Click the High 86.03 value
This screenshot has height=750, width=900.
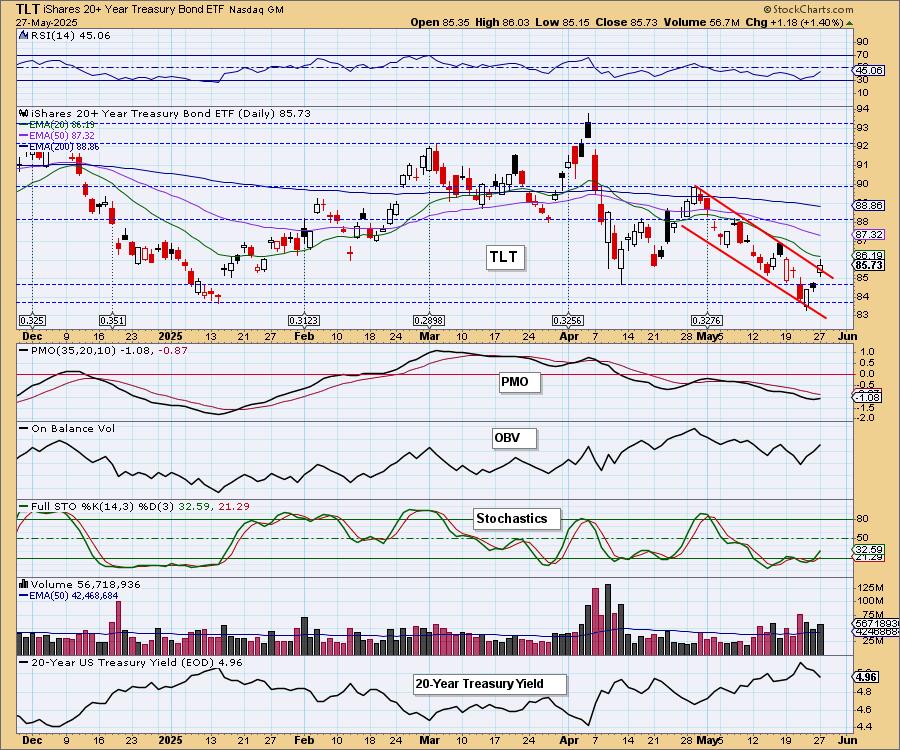click(x=503, y=22)
